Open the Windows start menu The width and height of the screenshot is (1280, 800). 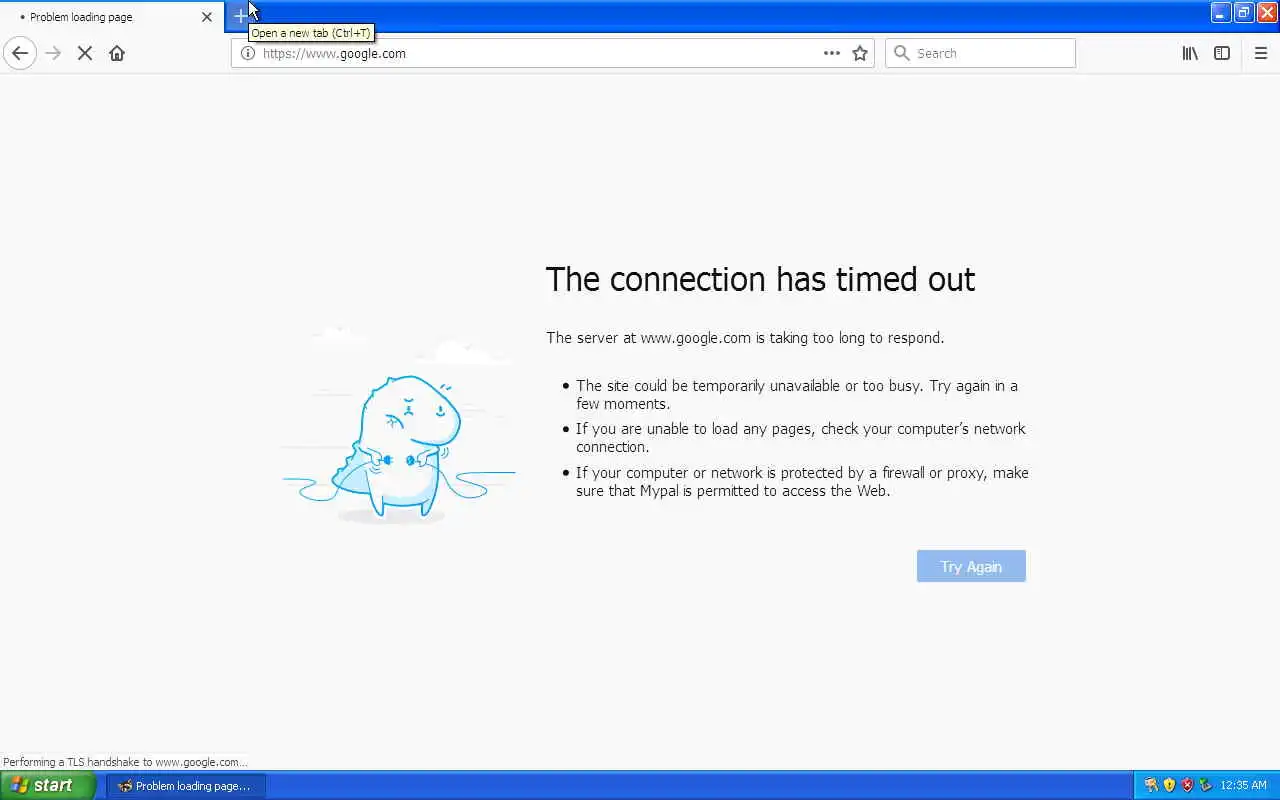click(48, 785)
